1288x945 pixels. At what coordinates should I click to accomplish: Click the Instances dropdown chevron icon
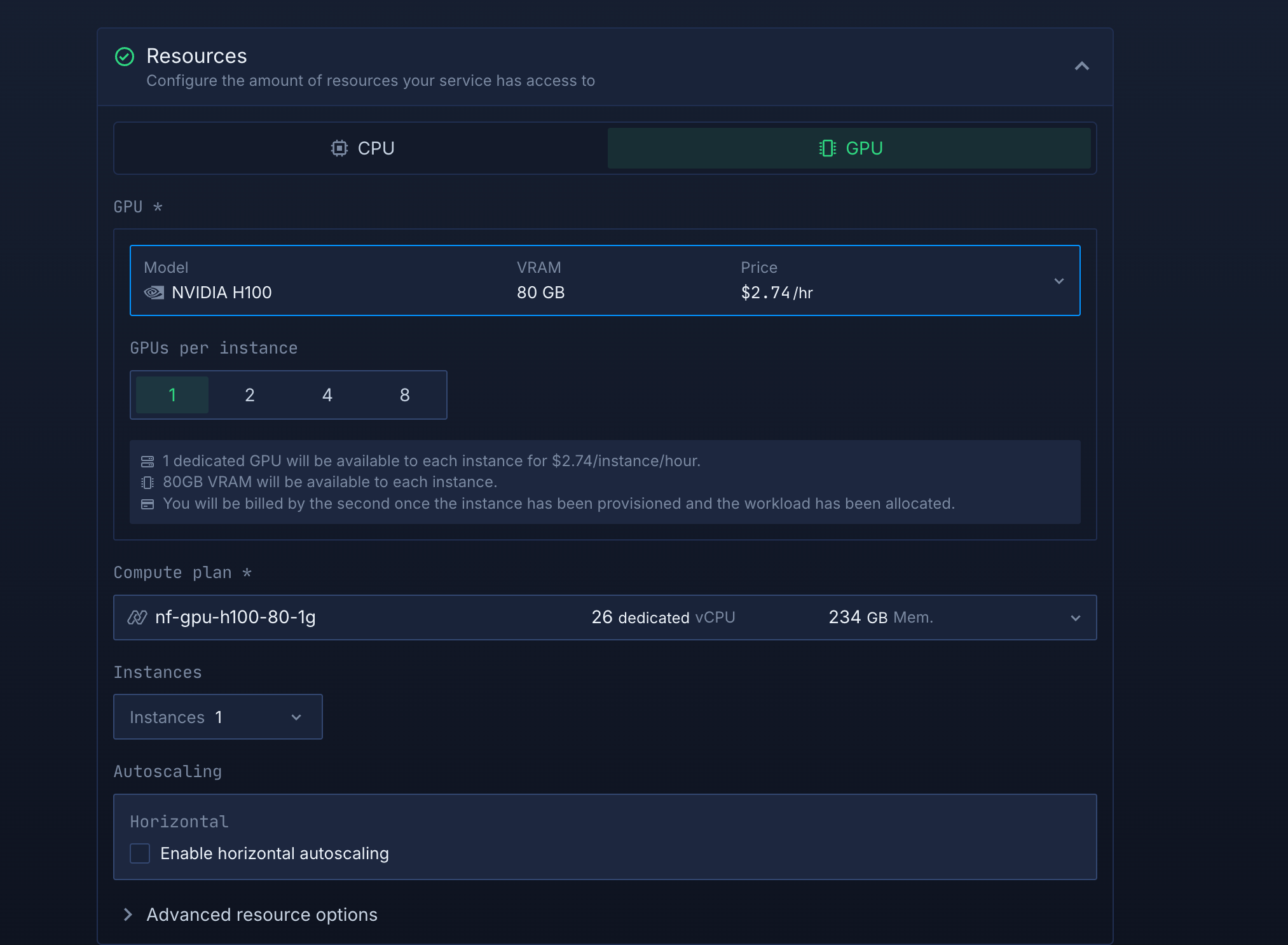(x=296, y=717)
